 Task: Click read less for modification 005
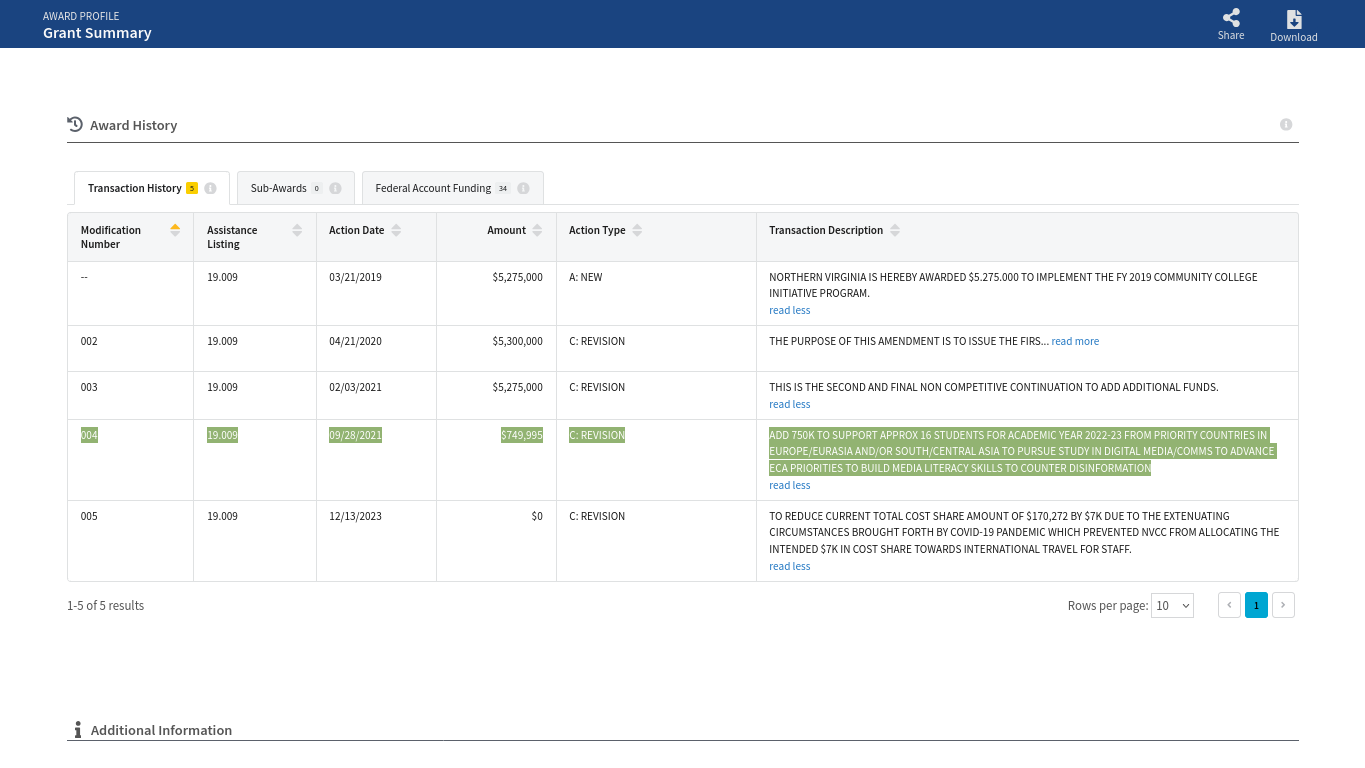[789, 566]
